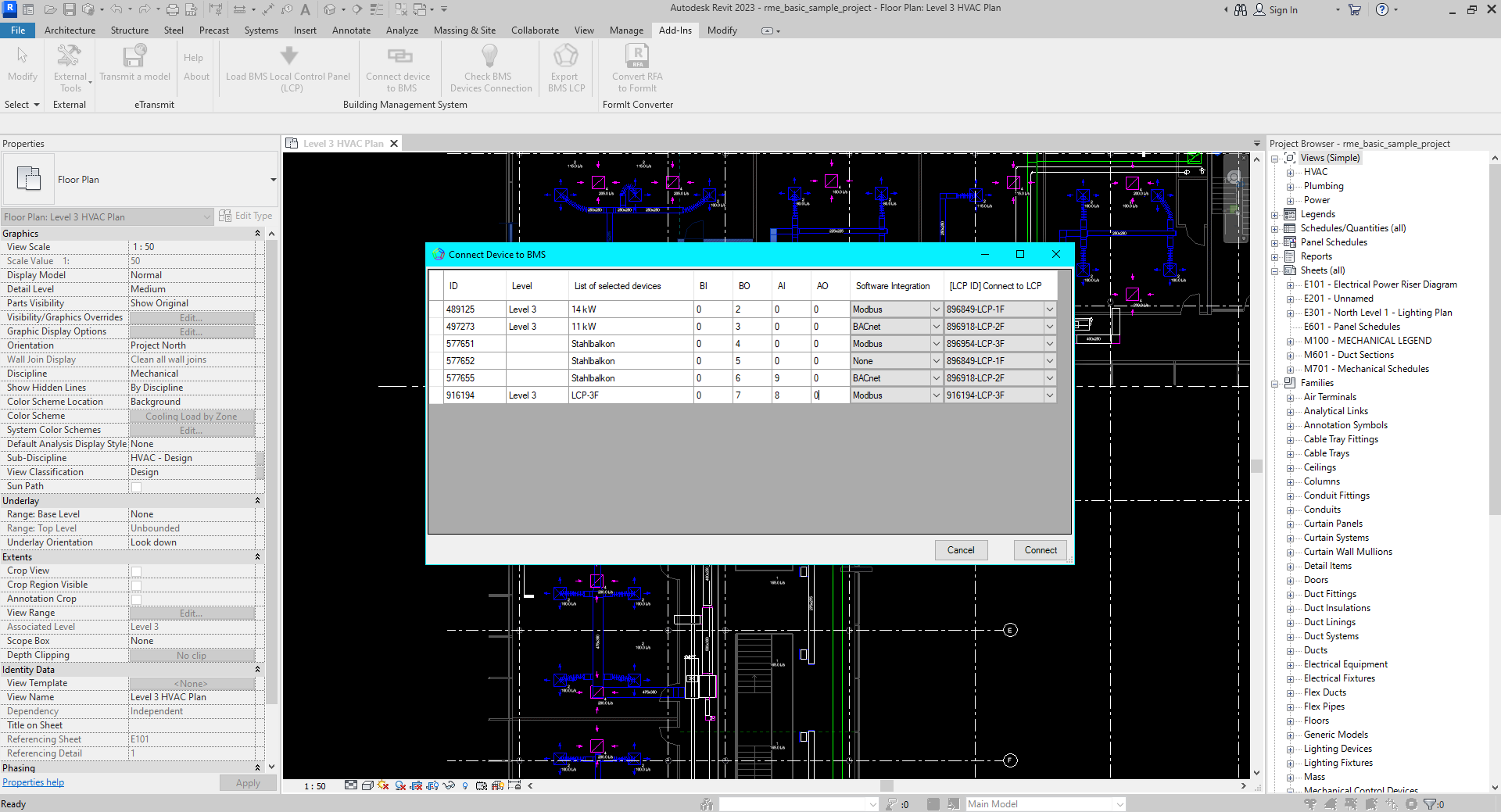This screenshot has height=812, width=1501.
Task: Open the Properties help link
Action: (x=34, y=782)
